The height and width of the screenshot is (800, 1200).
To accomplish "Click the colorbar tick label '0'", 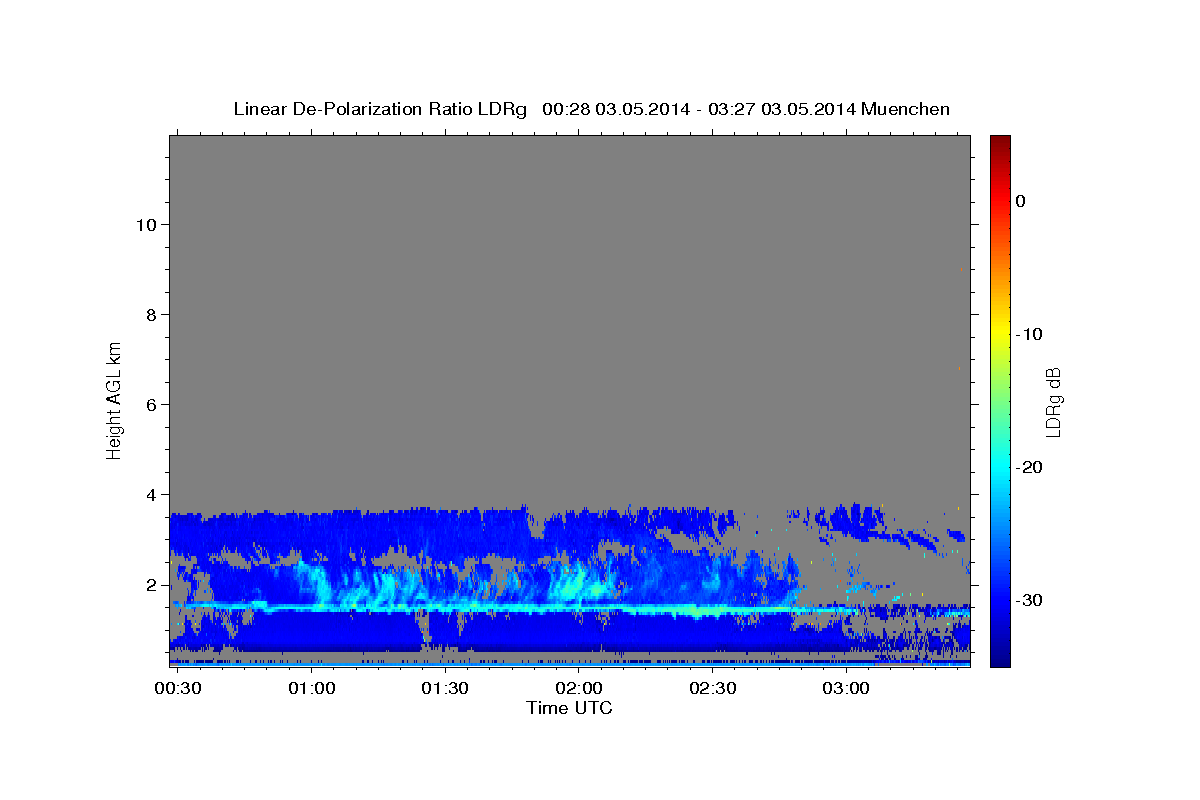I will 1021,201.
